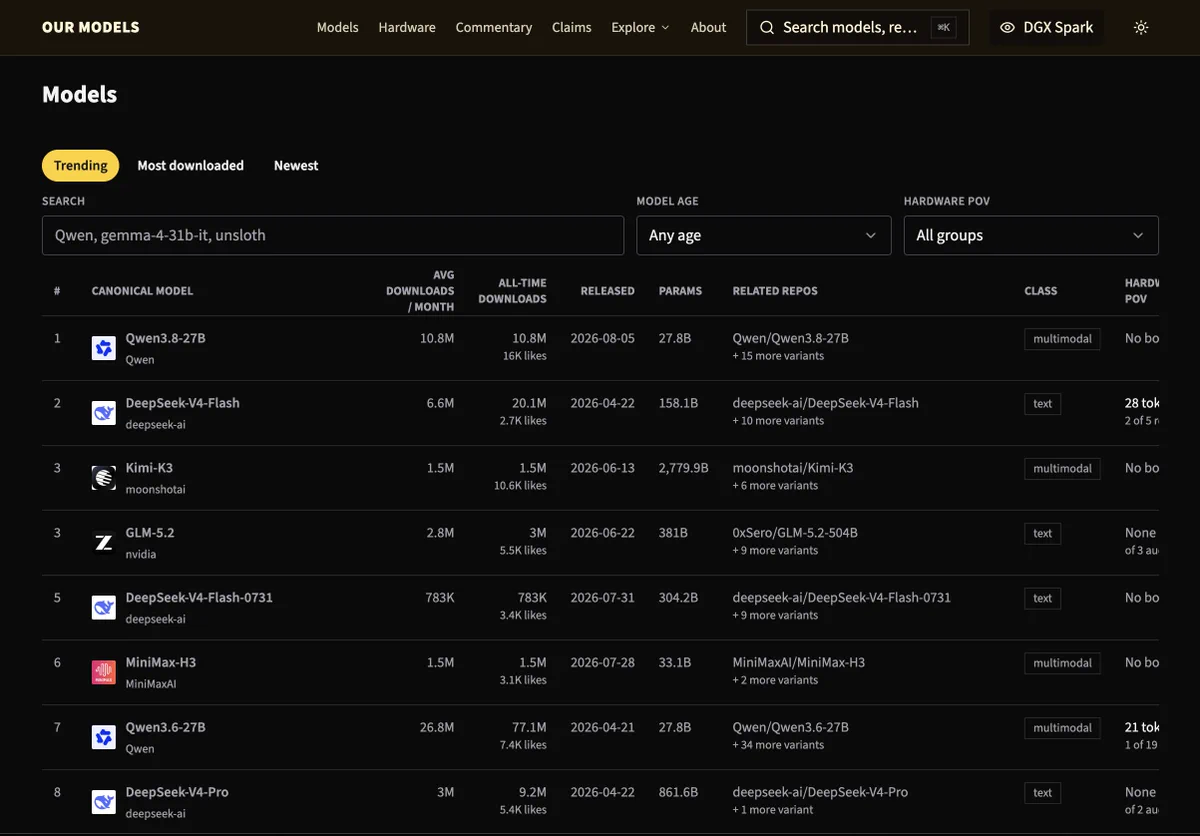
Task: Open the DeepSeek-V4-Pro model link
Action: [x=177, y=792]
